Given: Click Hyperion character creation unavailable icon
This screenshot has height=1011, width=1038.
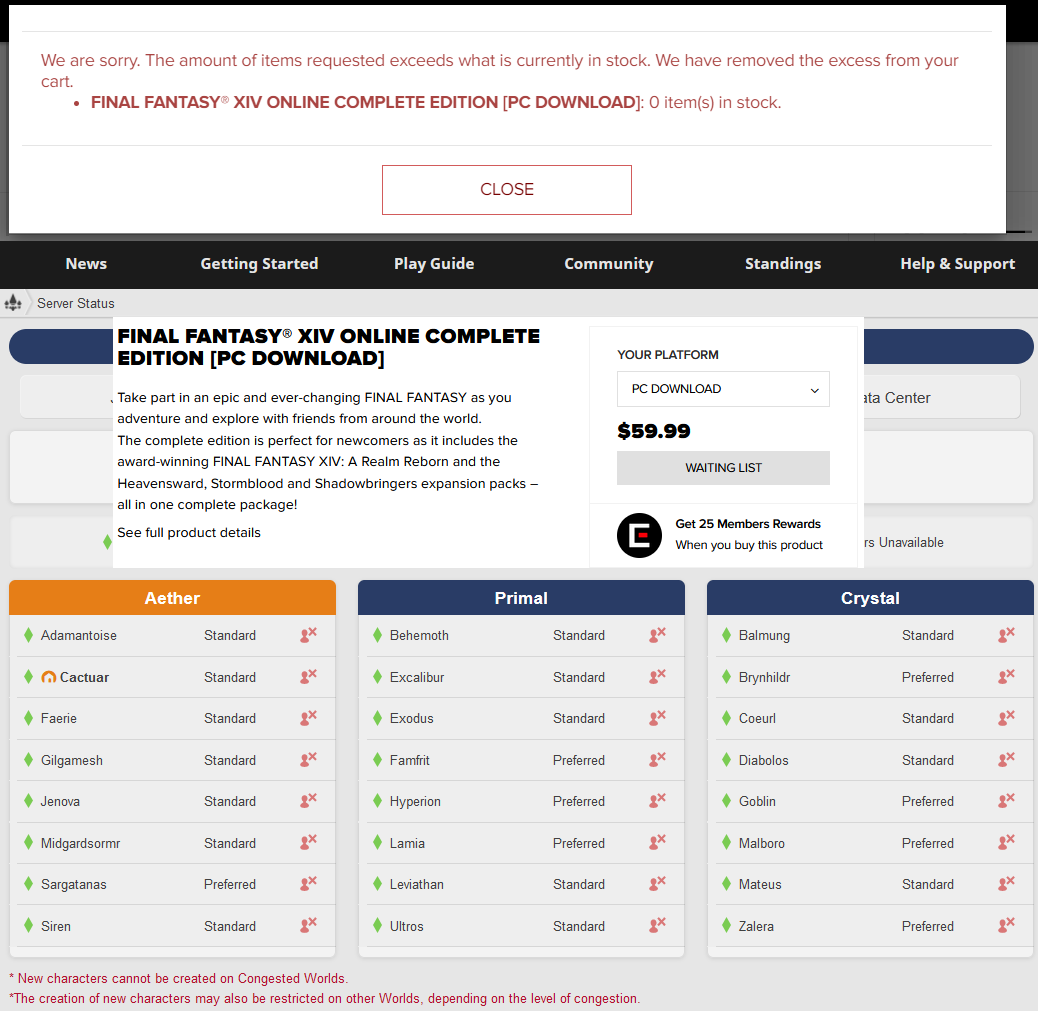Looking at the screenshot, I should click(657, 801).
